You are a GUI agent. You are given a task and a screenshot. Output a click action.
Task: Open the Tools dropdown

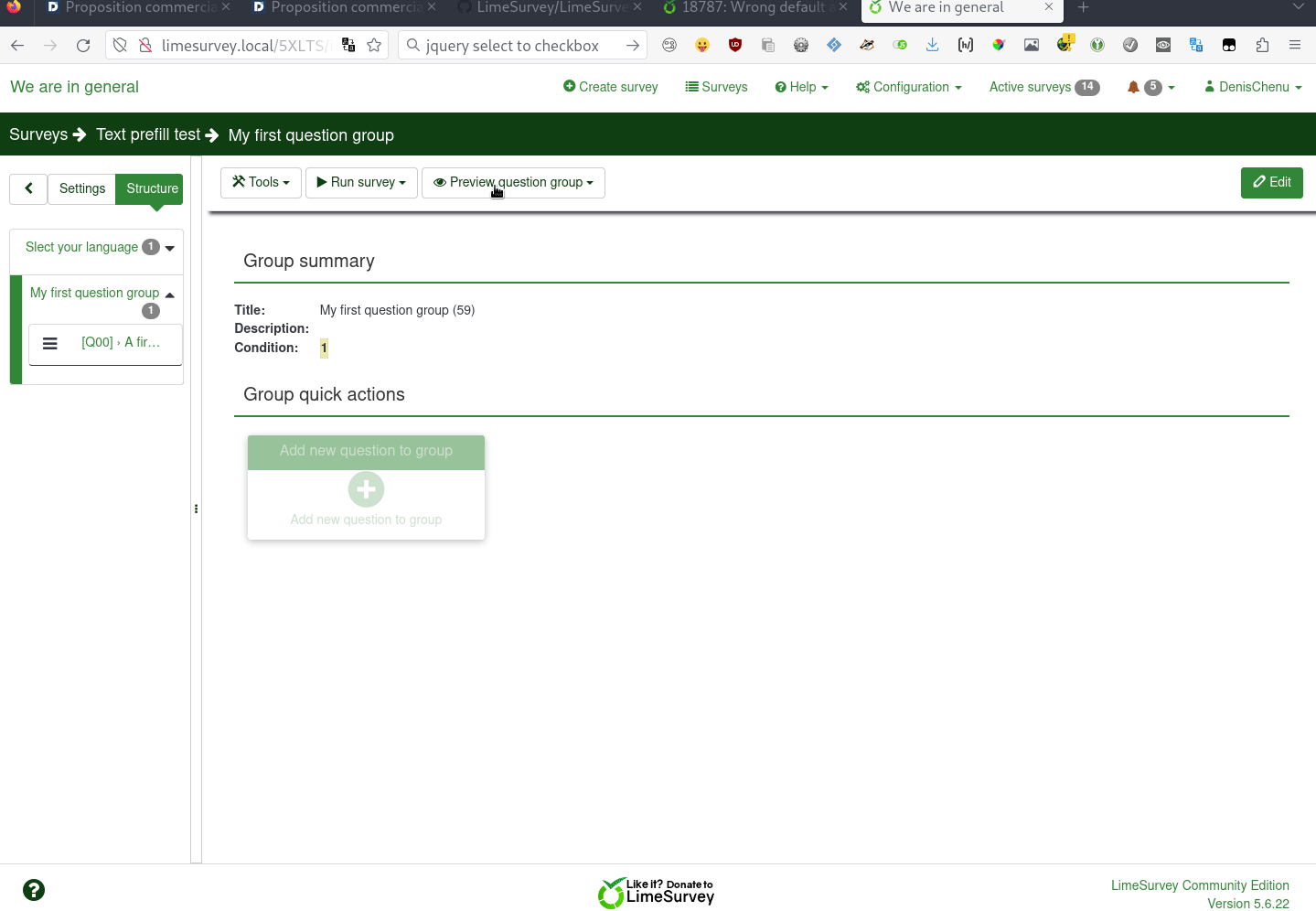click(261, 182)
